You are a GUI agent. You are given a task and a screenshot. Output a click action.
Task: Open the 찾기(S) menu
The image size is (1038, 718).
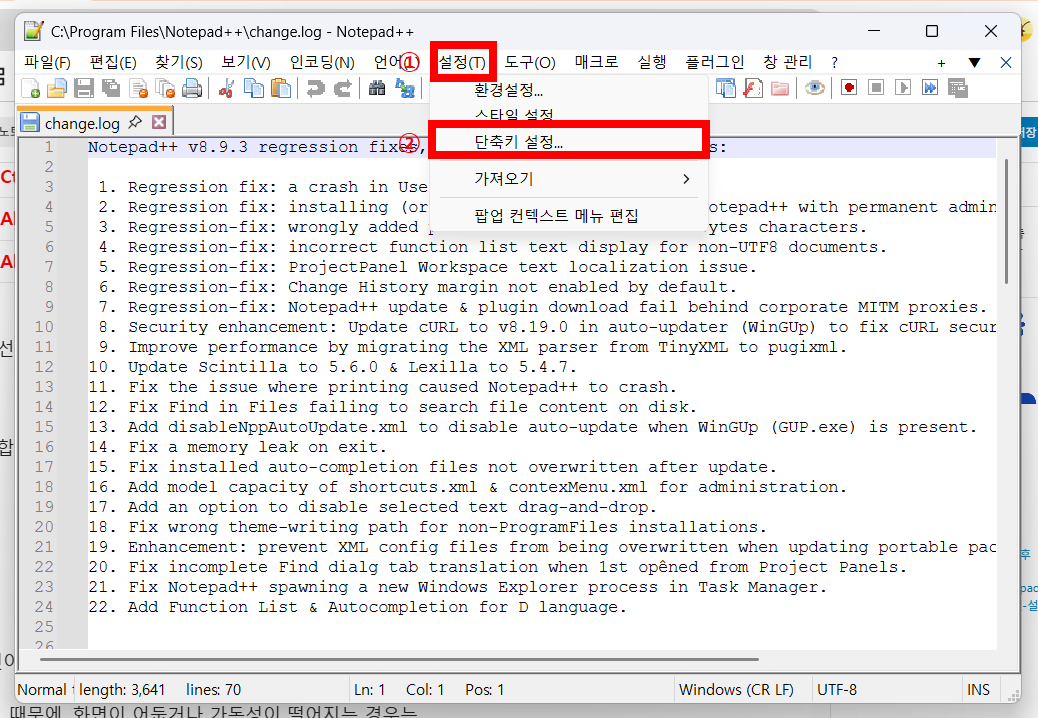[x=179, y=62]
